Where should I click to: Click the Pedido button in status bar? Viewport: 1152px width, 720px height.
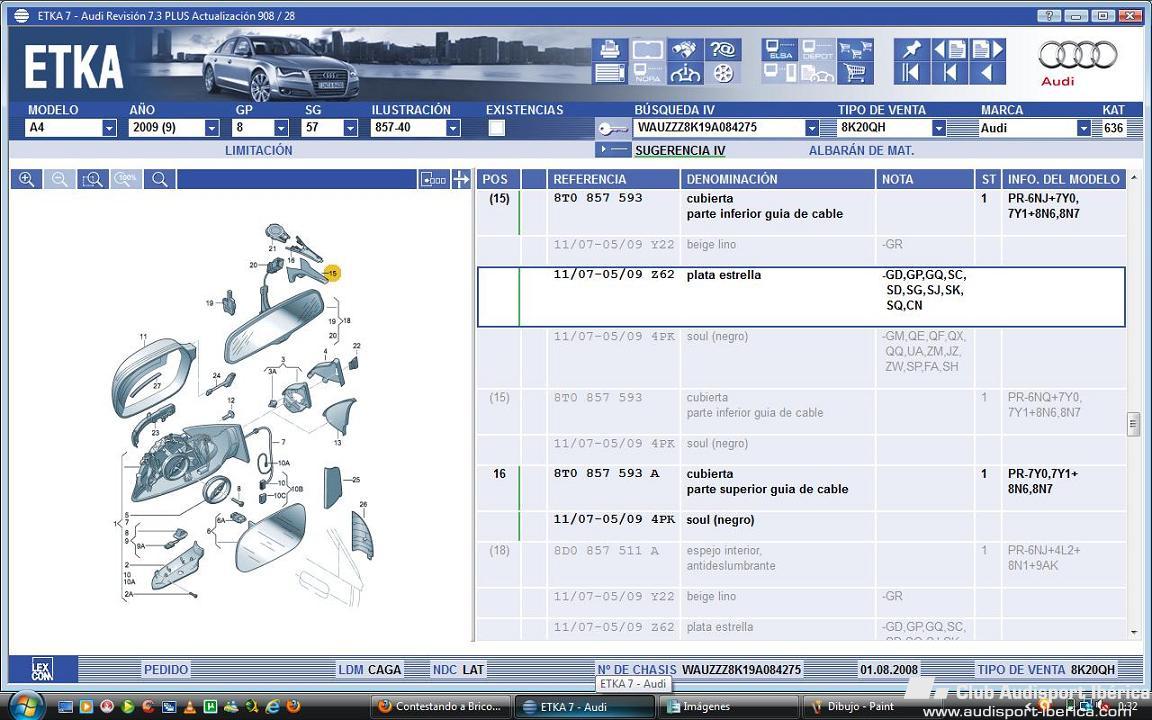[166, 669]
